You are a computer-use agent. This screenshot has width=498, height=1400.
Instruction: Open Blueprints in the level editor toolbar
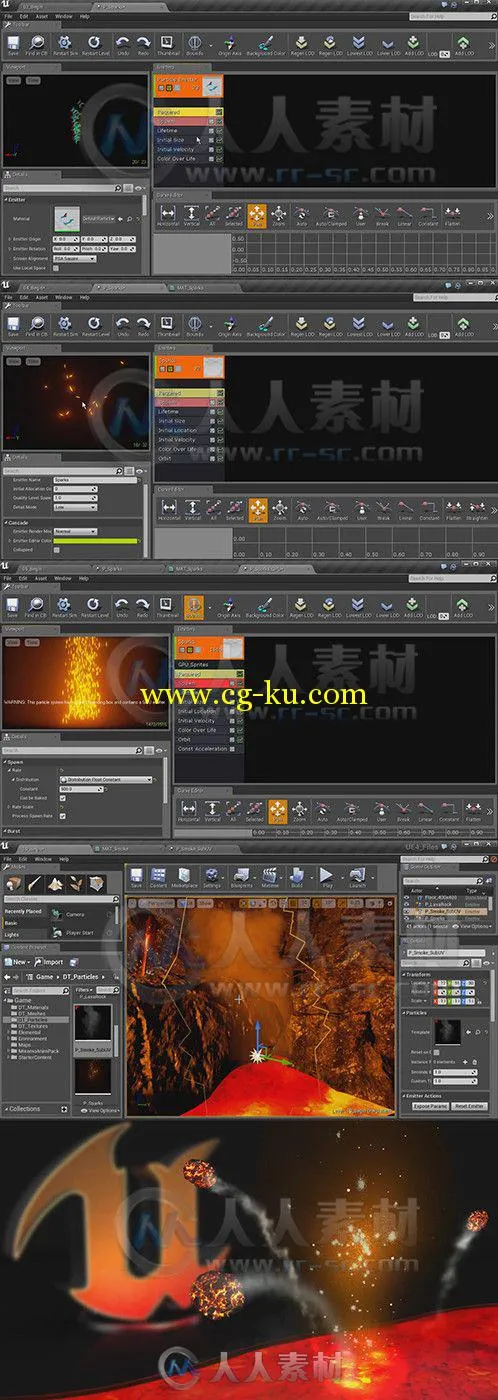tap(241, 875)
